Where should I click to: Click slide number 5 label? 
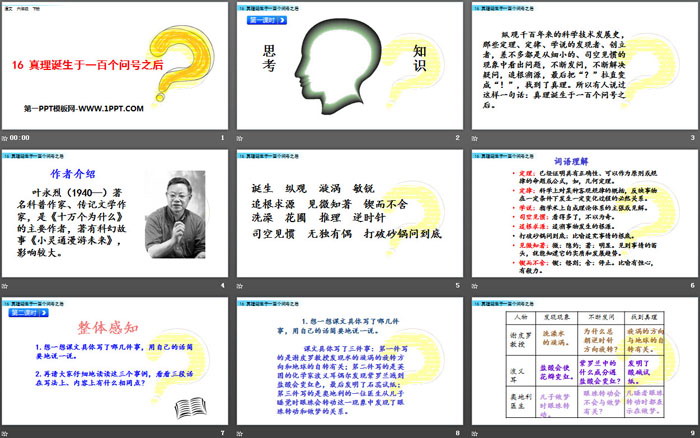pos(457,285)
